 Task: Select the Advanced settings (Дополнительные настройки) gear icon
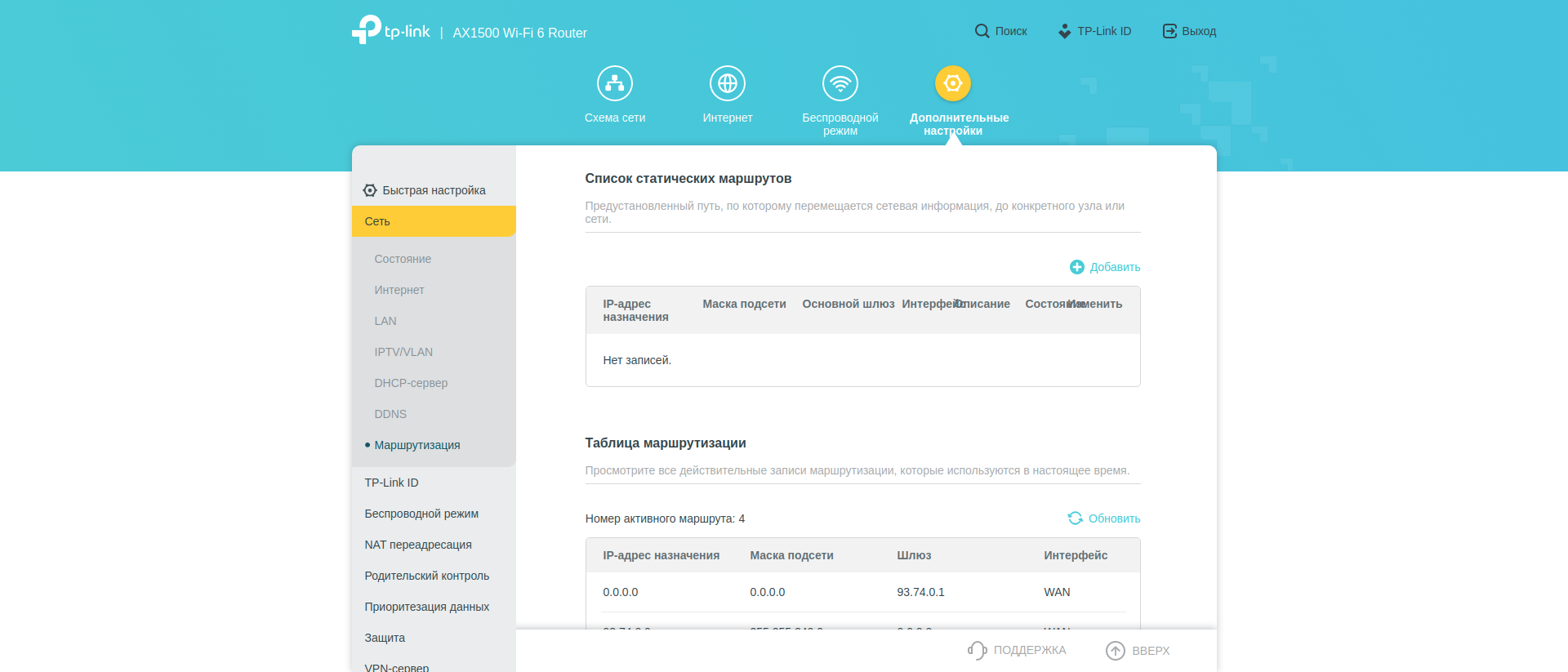coord(952,83)
